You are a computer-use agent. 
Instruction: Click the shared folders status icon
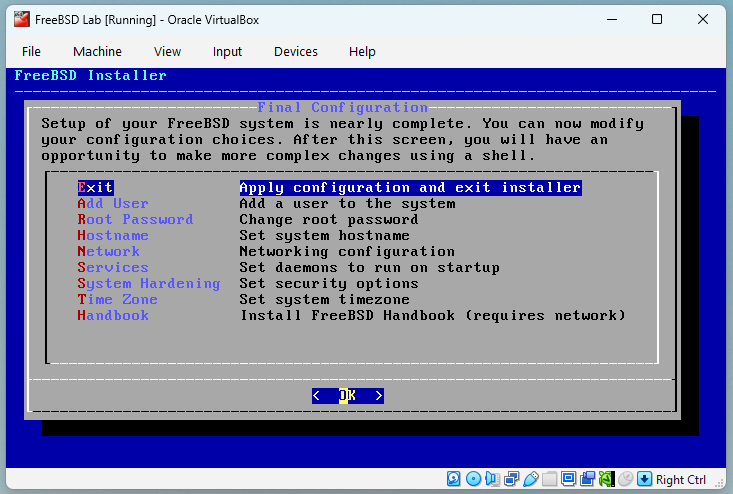tap(550, 479)
